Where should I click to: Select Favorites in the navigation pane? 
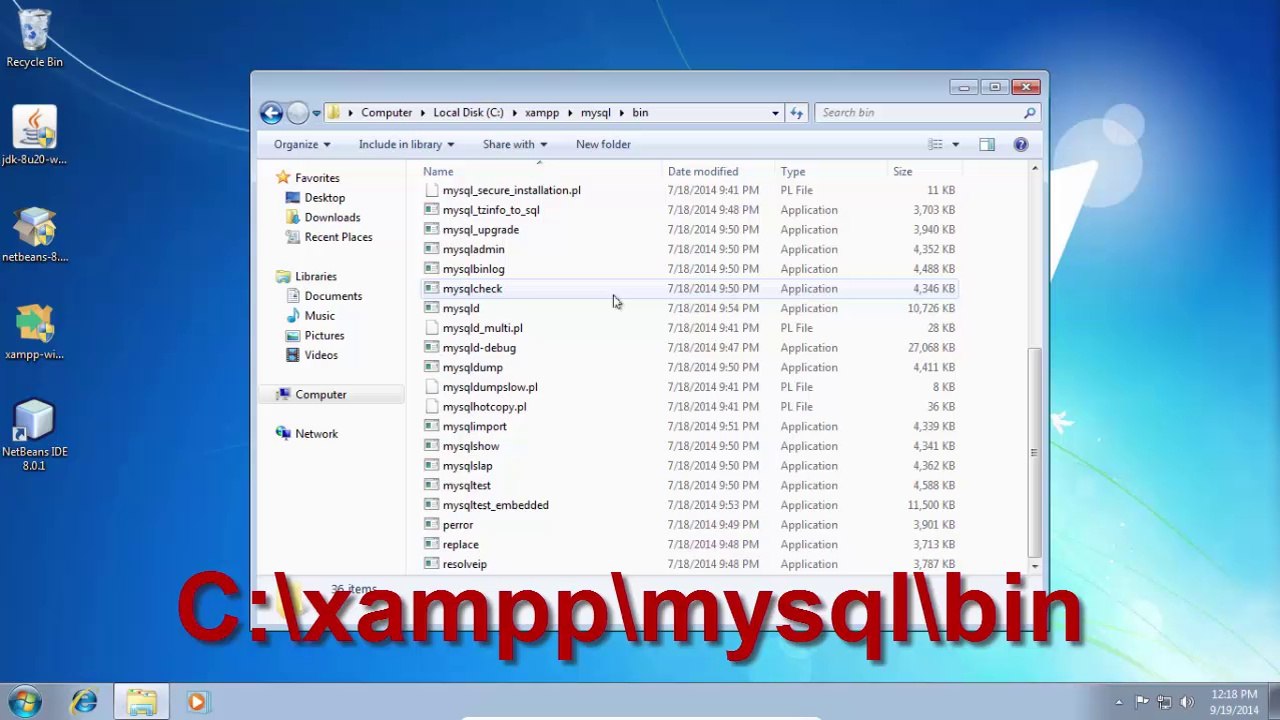click(x=317, y=178)
